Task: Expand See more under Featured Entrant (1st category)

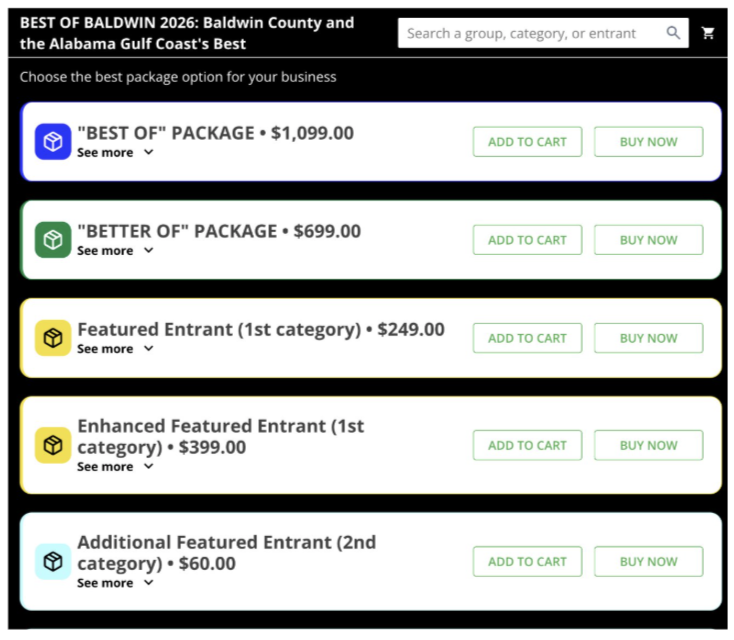Action: pos(115,349)
